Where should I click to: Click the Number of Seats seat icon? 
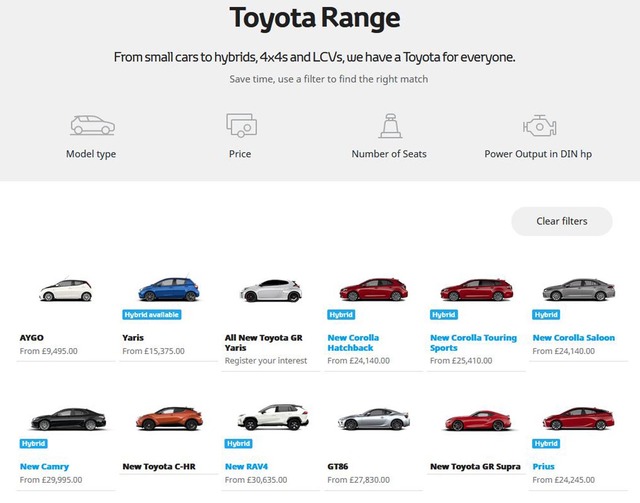[x=390, y=126]
